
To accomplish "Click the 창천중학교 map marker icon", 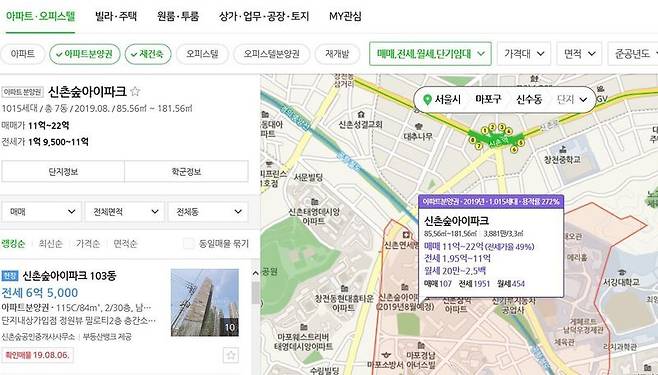I will tap(563, 150).
